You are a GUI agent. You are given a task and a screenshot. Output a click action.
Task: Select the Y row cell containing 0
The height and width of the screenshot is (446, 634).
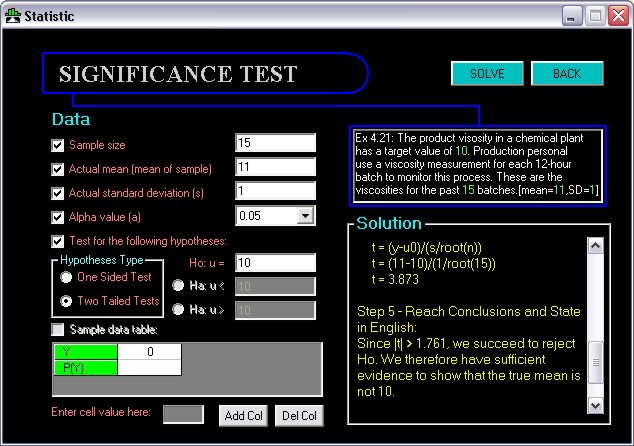click(x=150, y=352)
